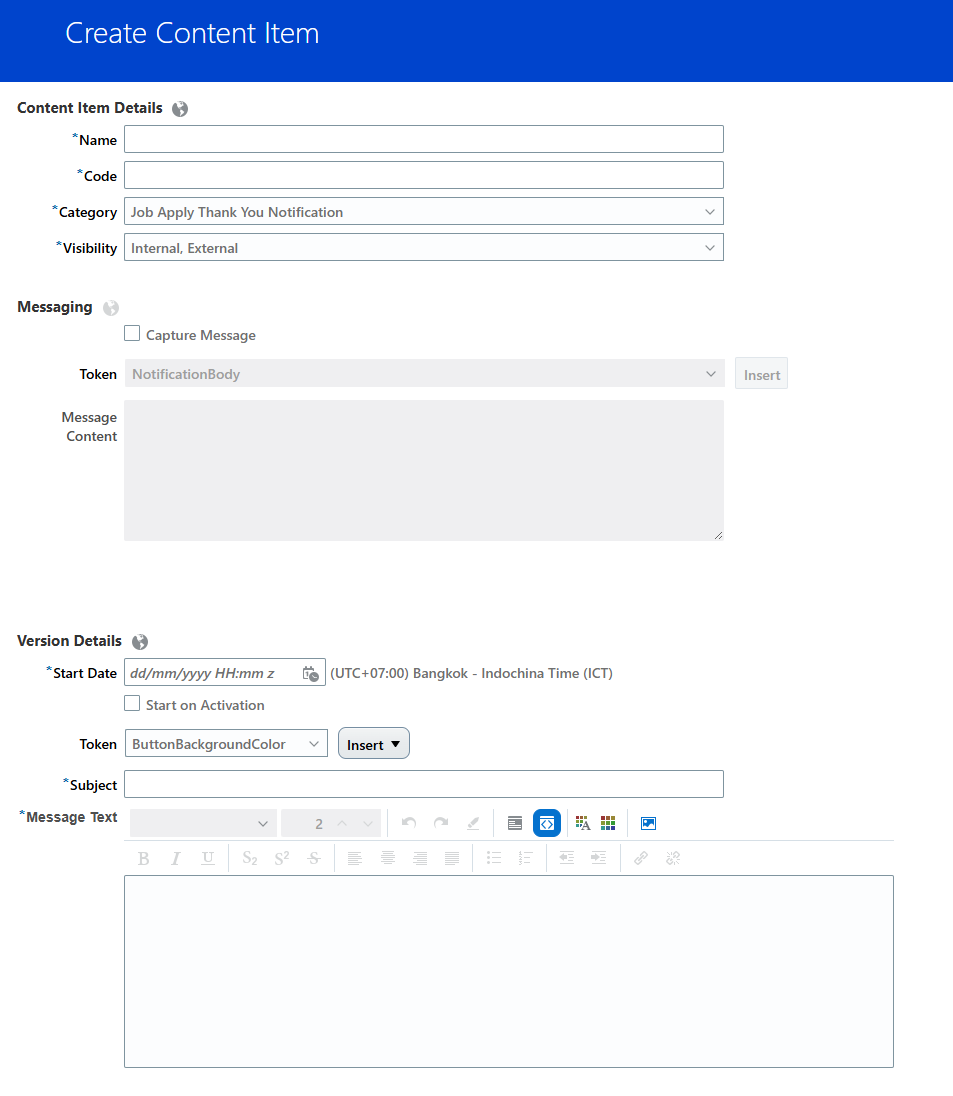This screenshot has height=1096, width=953.
Task: Align text left
Action: coord(354,858)
